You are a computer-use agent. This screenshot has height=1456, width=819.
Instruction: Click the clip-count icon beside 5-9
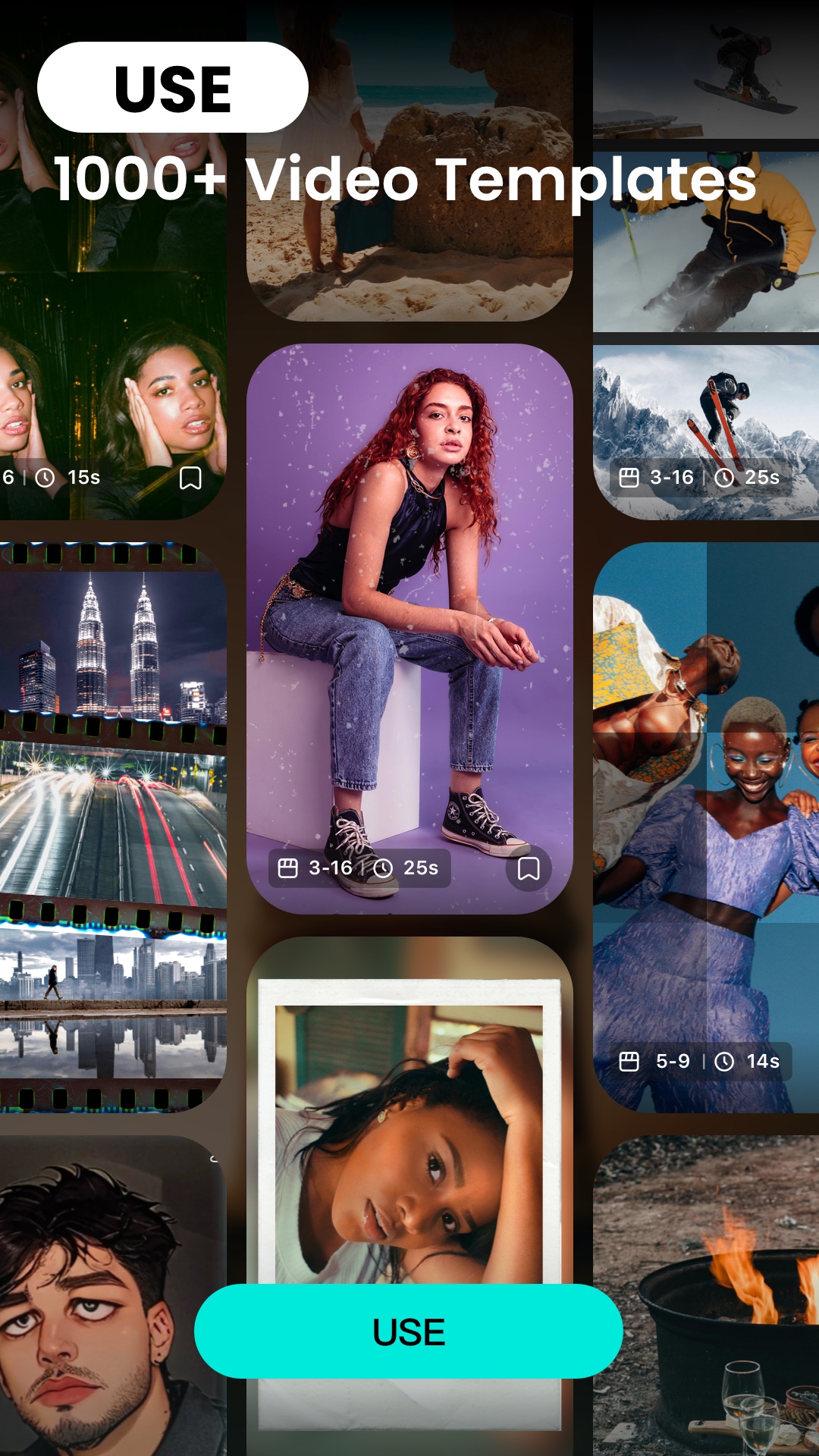coord(629,1061)
